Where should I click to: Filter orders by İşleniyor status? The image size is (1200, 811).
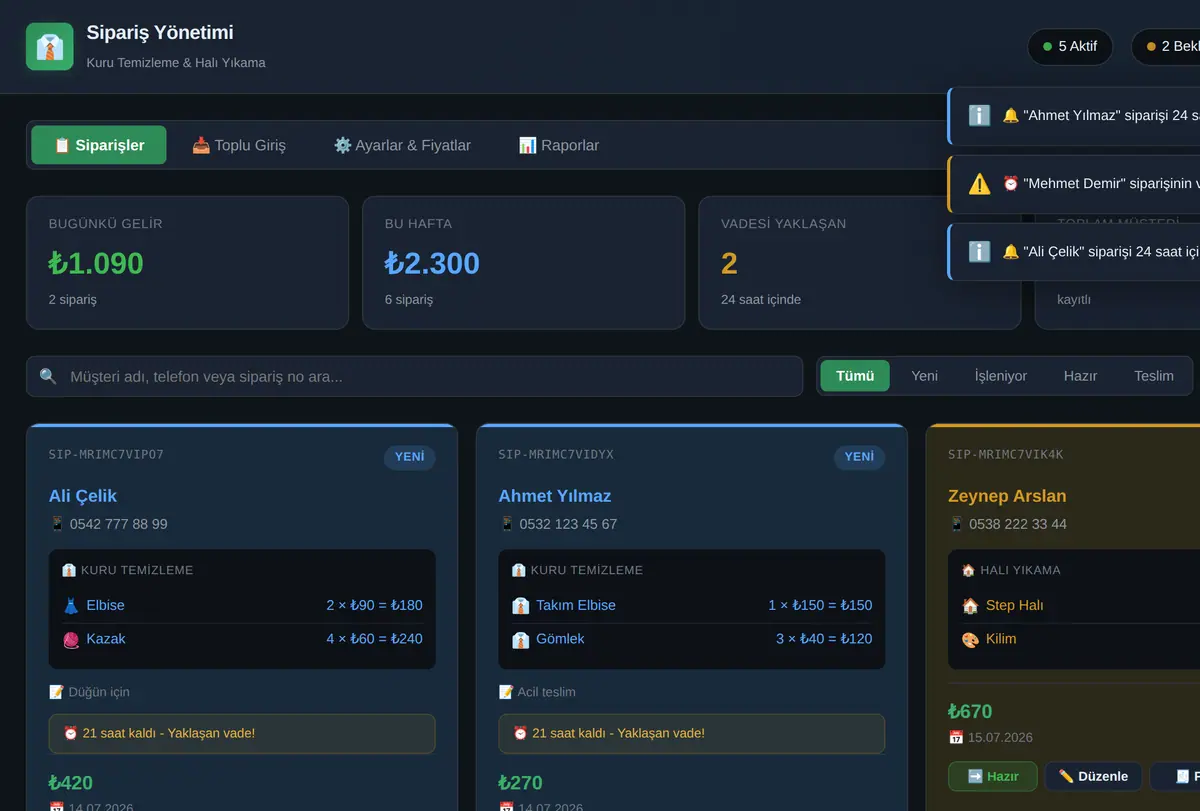click(1001, 376)
